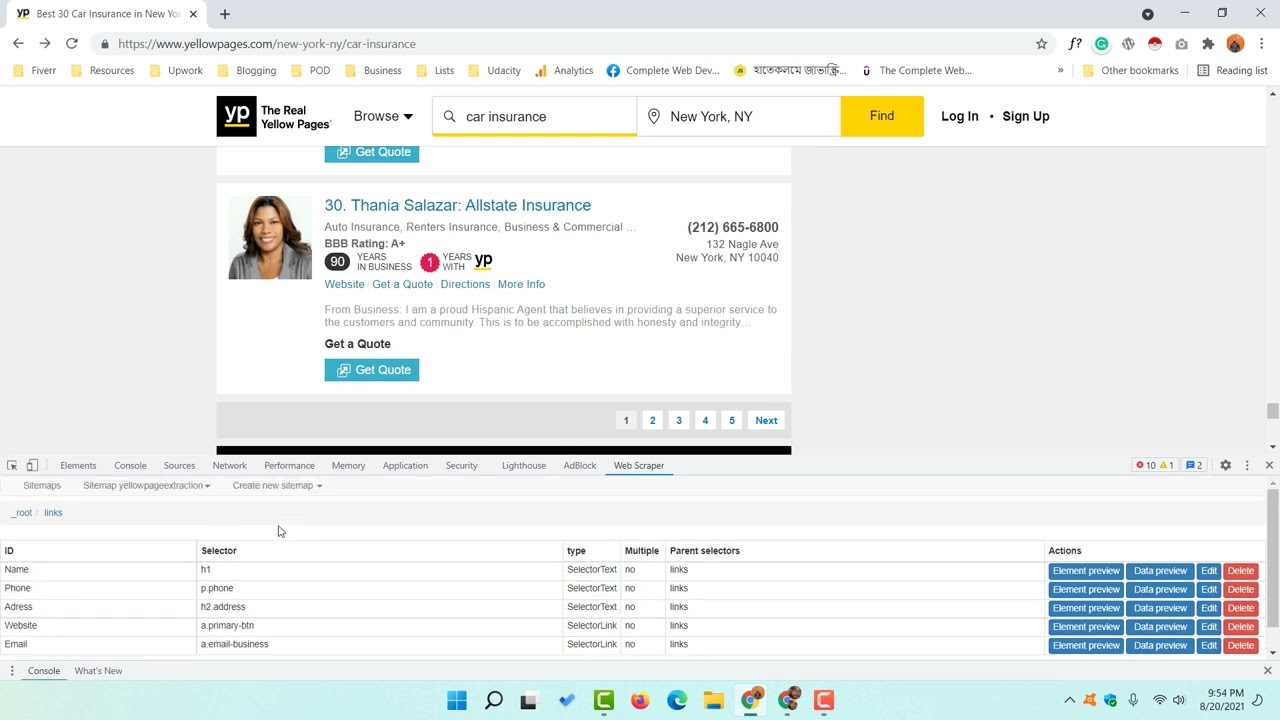The height and width of the screenshot is (720, 1280).
Task: Click the yellow Find button
Action: coord(882,117)
